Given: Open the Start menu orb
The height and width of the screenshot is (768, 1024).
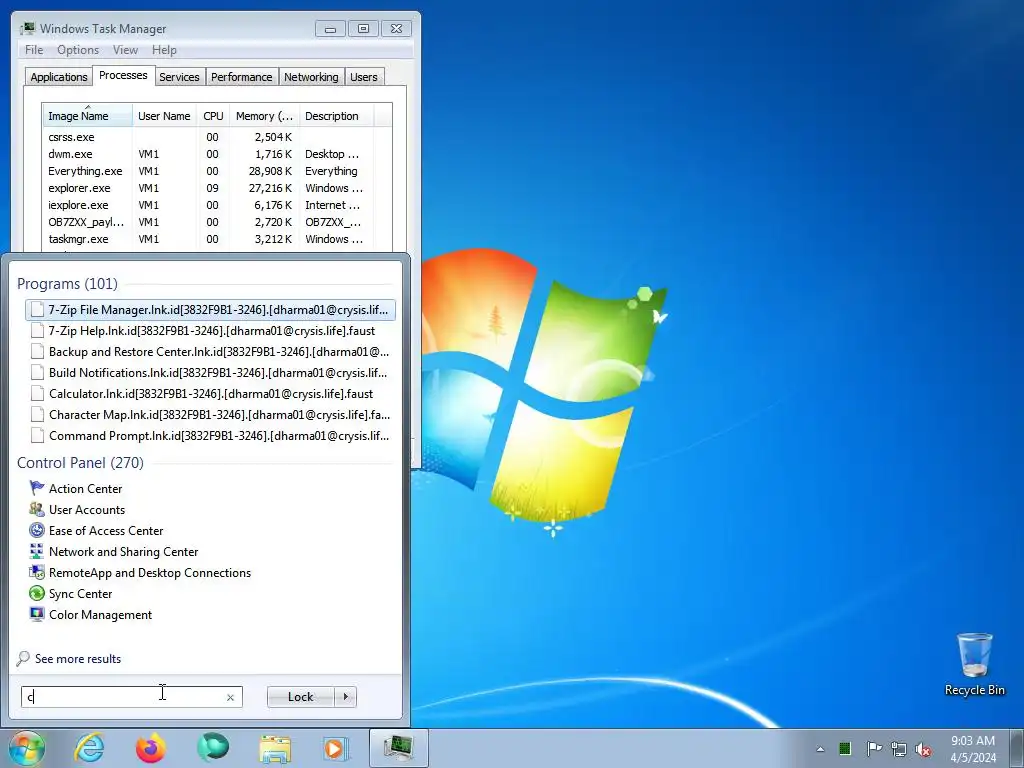Looking at the screenshot, I should 27,748.
